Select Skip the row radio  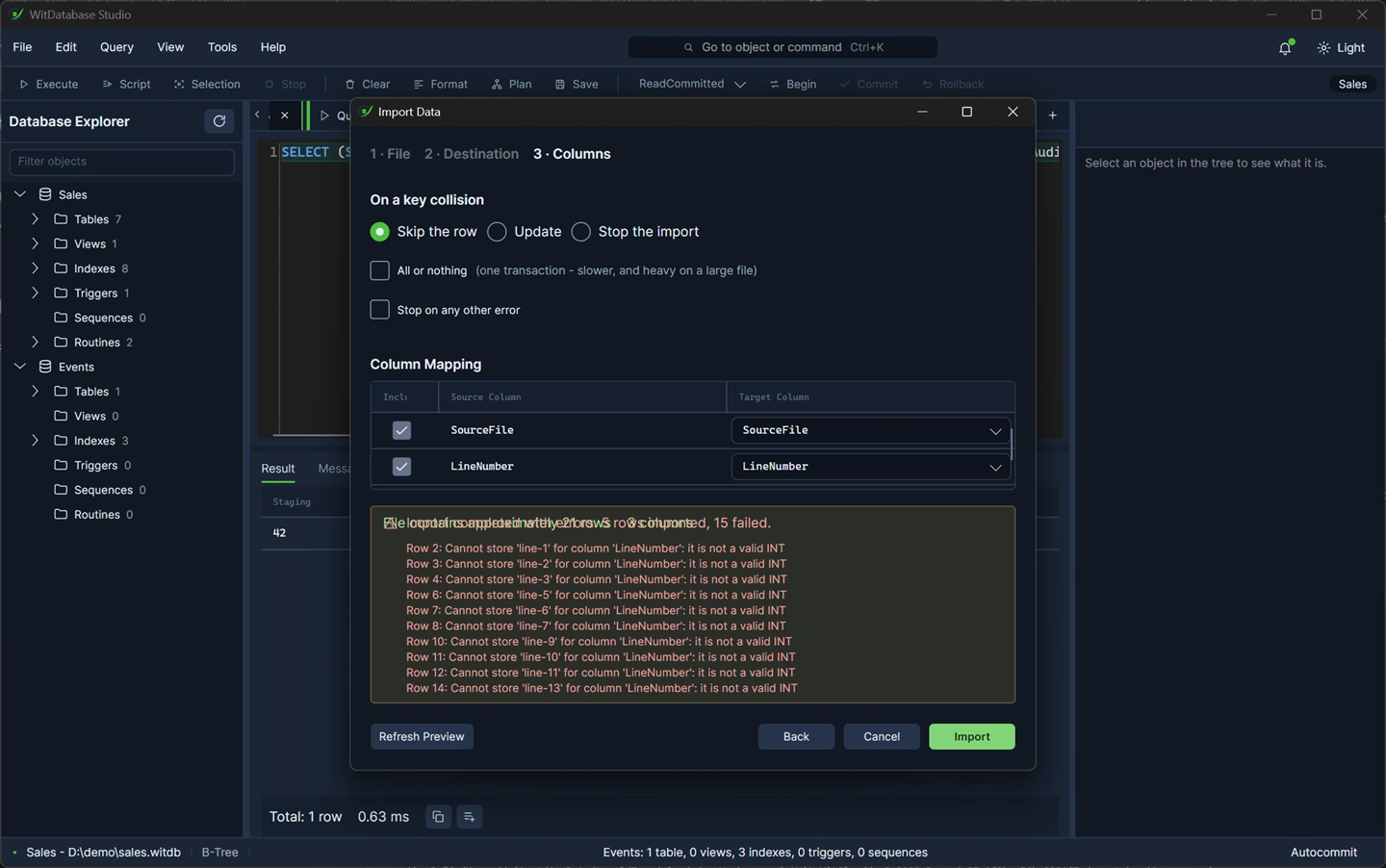tap(380, 232)
